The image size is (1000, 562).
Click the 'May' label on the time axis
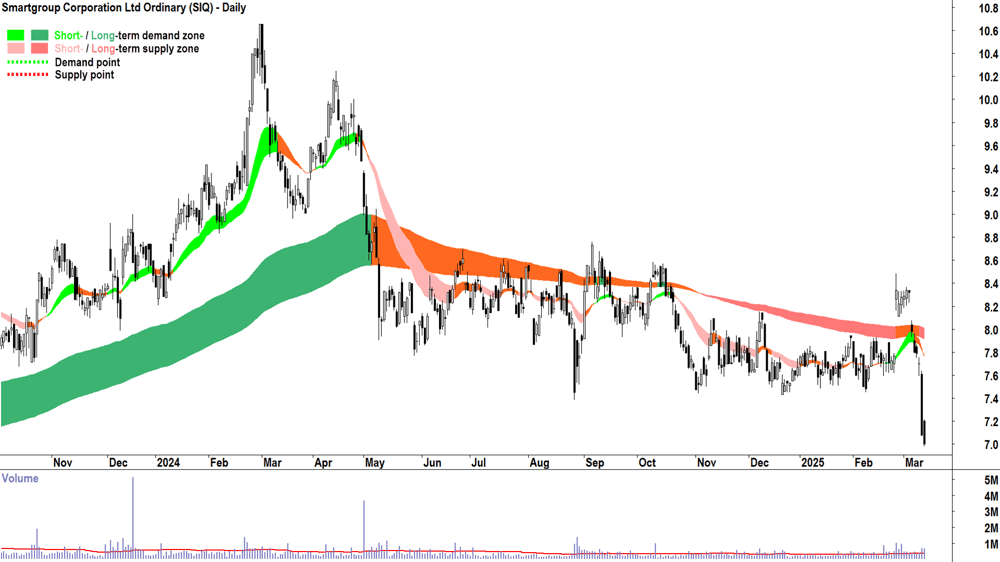tap(375, 462)
